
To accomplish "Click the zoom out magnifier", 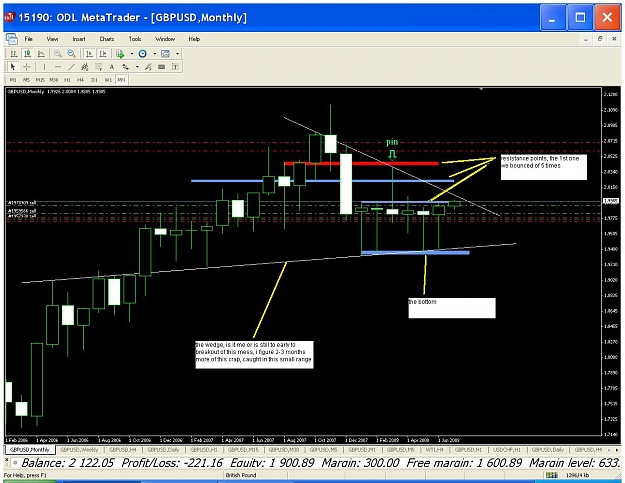I will (71, 53).
